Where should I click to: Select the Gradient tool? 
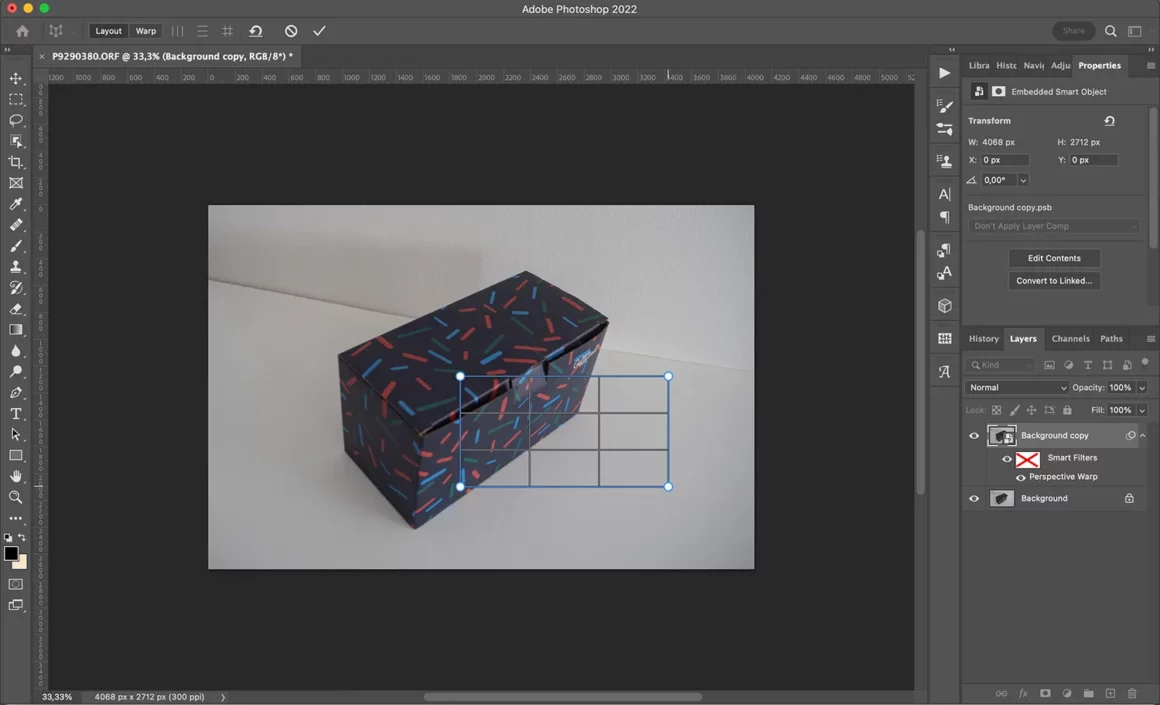[x=16, y=329]
